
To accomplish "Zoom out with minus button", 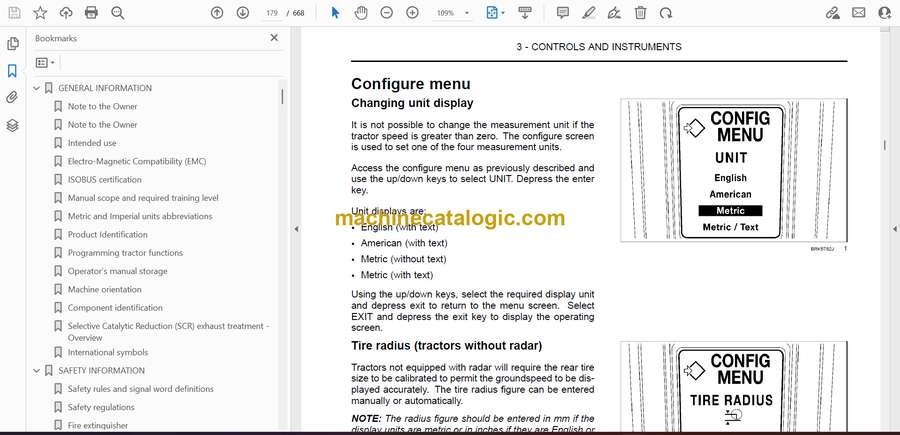I will click(386, 13).
